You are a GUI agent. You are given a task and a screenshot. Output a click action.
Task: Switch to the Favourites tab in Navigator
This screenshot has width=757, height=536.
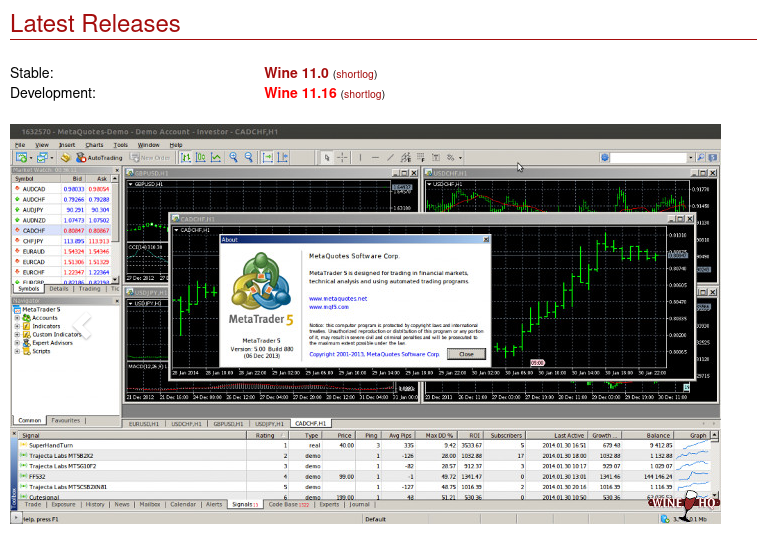pos(66,420)
